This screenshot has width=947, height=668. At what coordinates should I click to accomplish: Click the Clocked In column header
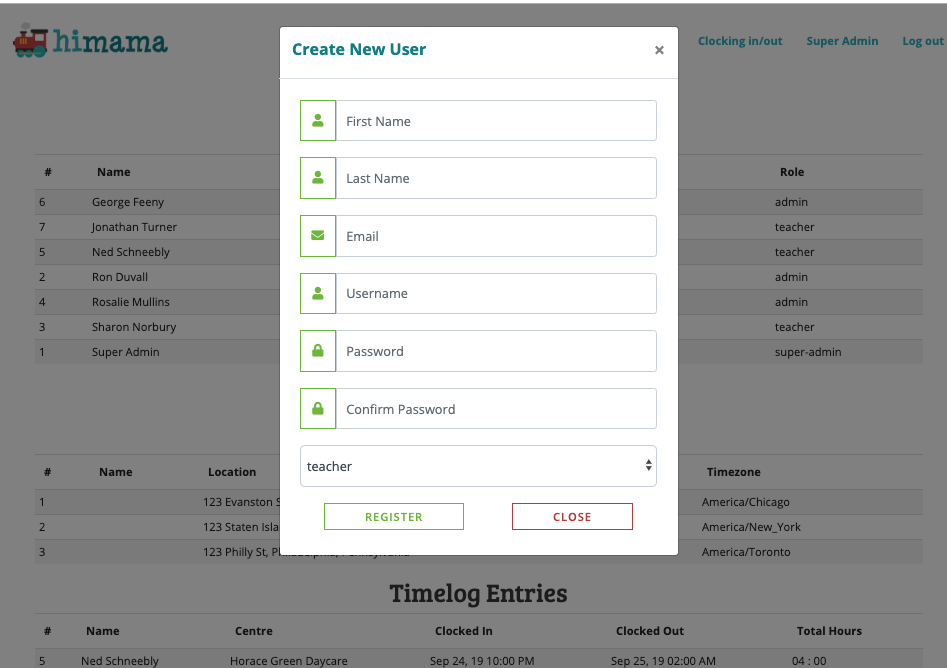click(464, 631)
